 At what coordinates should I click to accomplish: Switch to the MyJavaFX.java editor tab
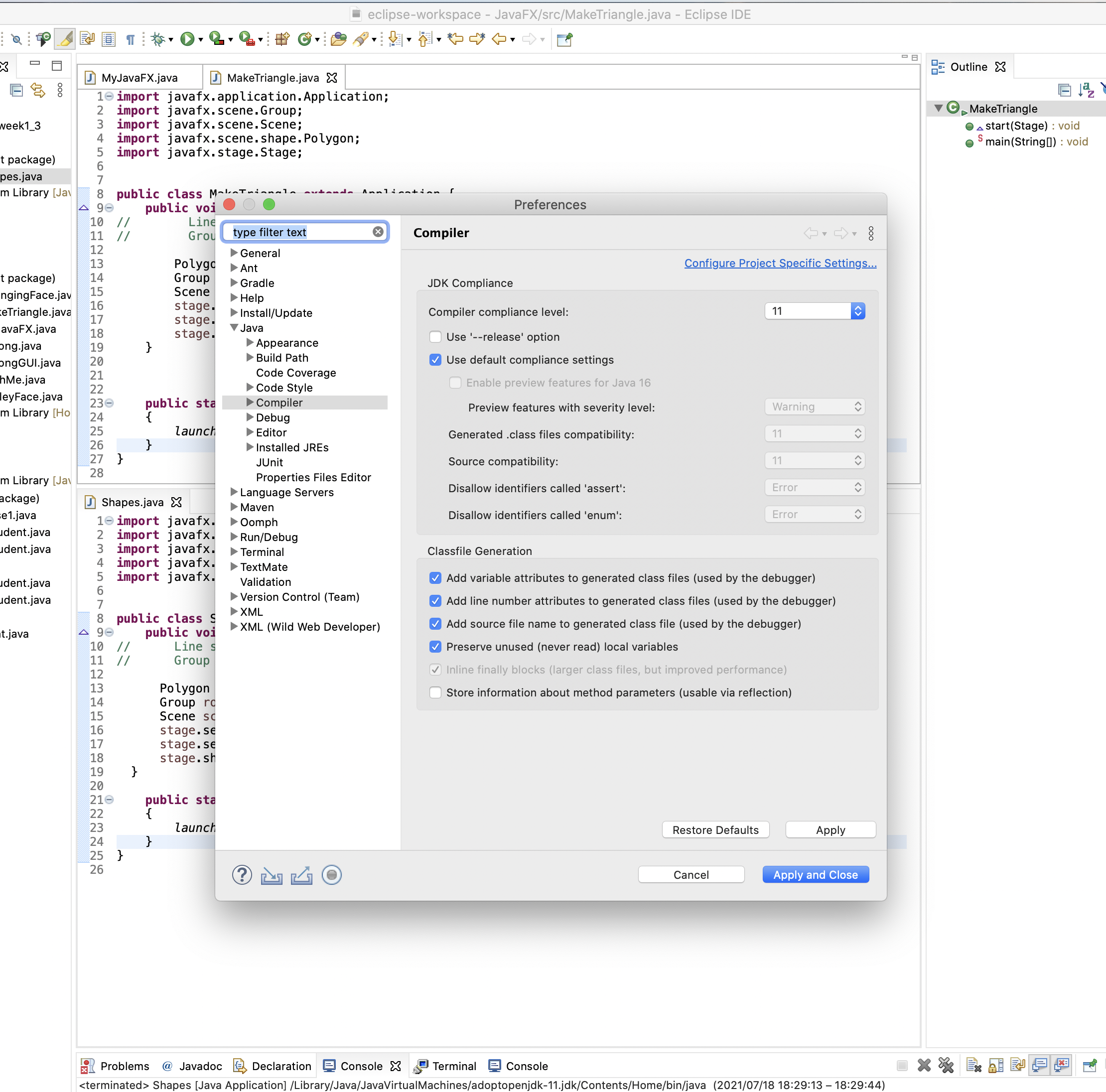[x=139, y=77]
